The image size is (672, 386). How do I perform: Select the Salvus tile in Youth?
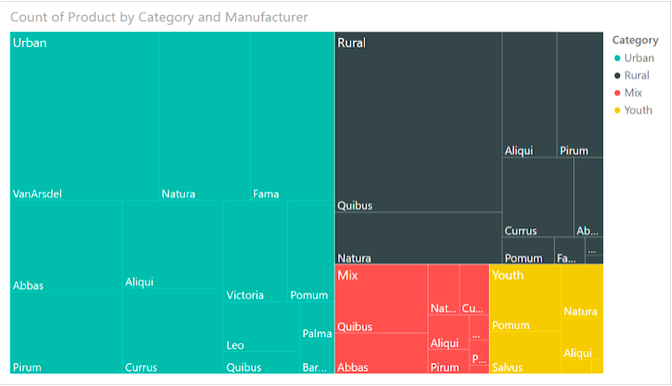point(525,352)
